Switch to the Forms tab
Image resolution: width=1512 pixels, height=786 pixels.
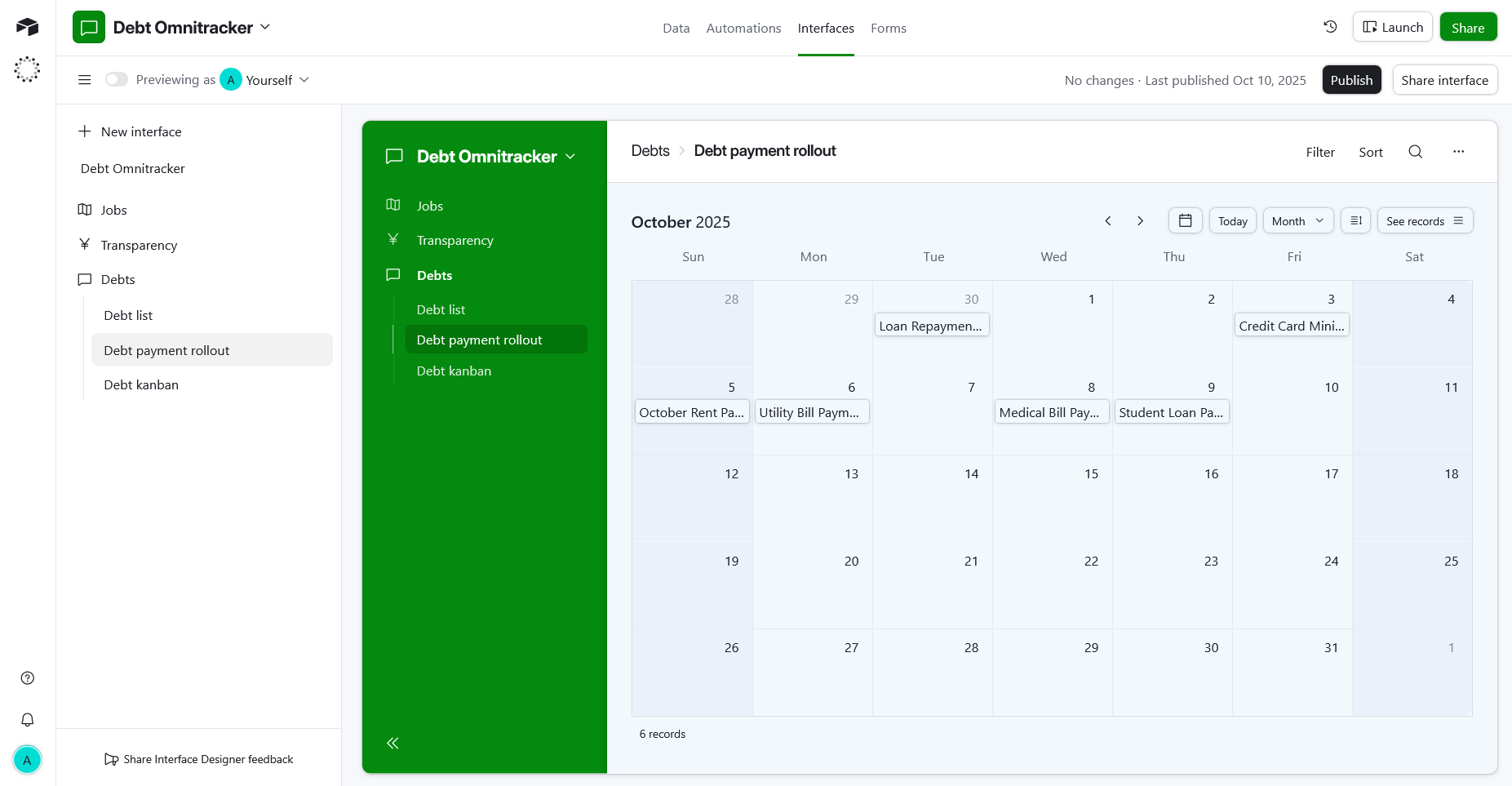coord(888,29)
